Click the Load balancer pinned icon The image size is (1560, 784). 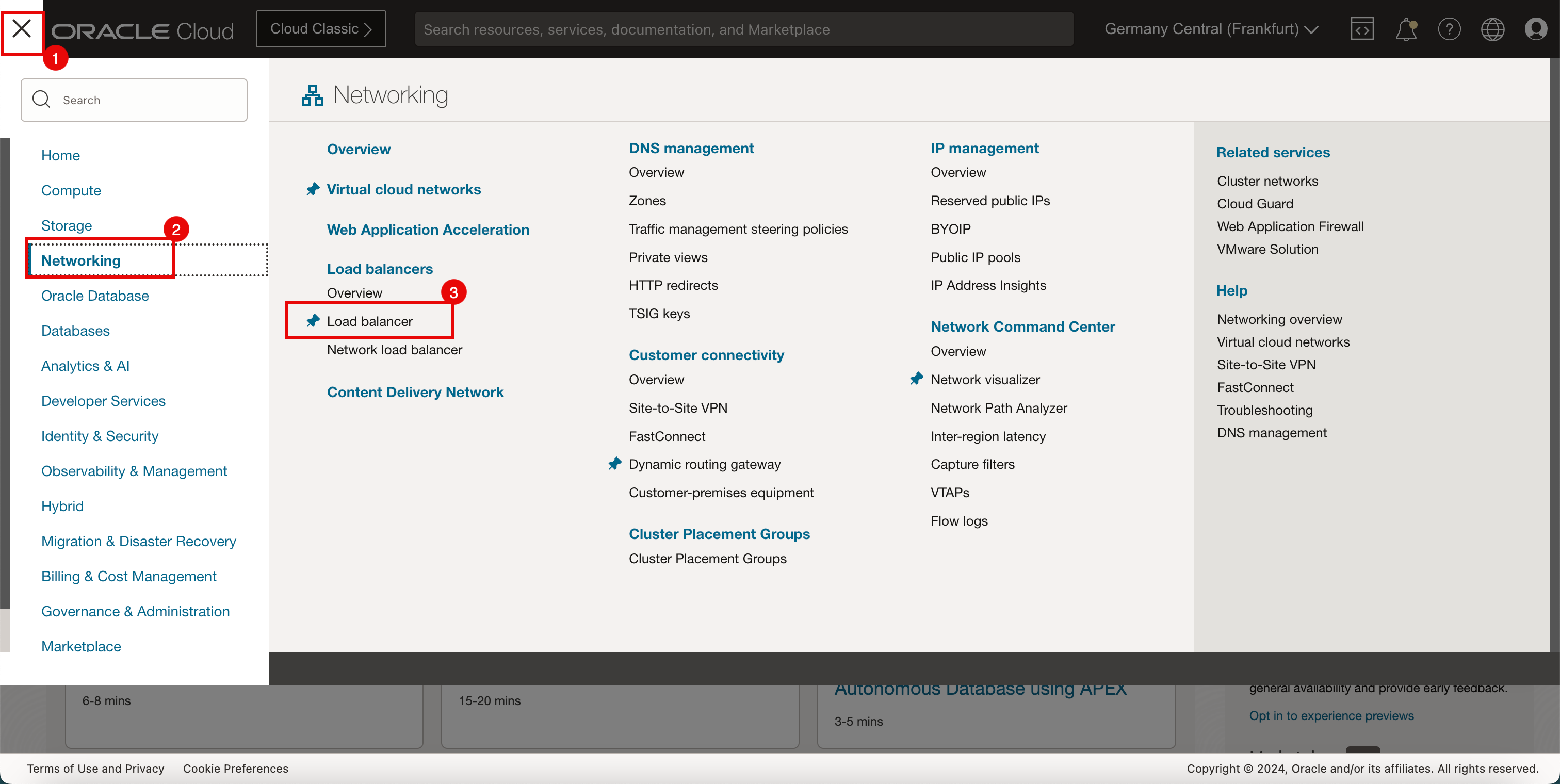(x=313, y=321)
